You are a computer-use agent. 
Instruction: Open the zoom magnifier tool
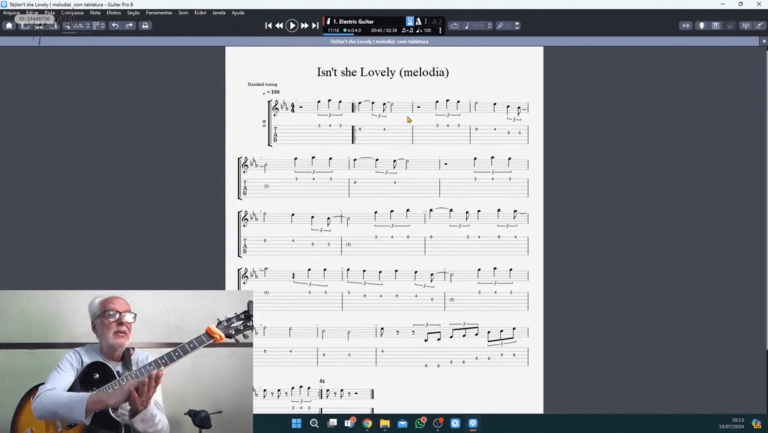(67, 25)
